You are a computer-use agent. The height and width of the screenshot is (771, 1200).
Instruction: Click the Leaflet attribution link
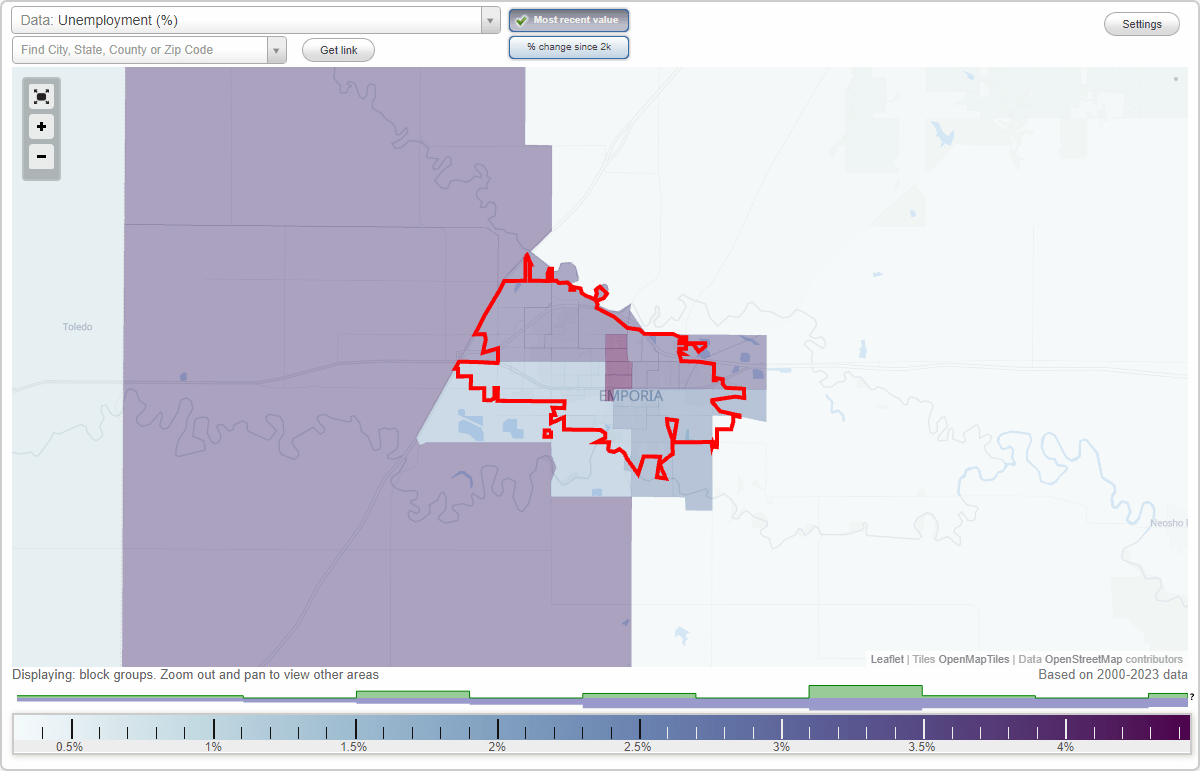pos(886,659)
